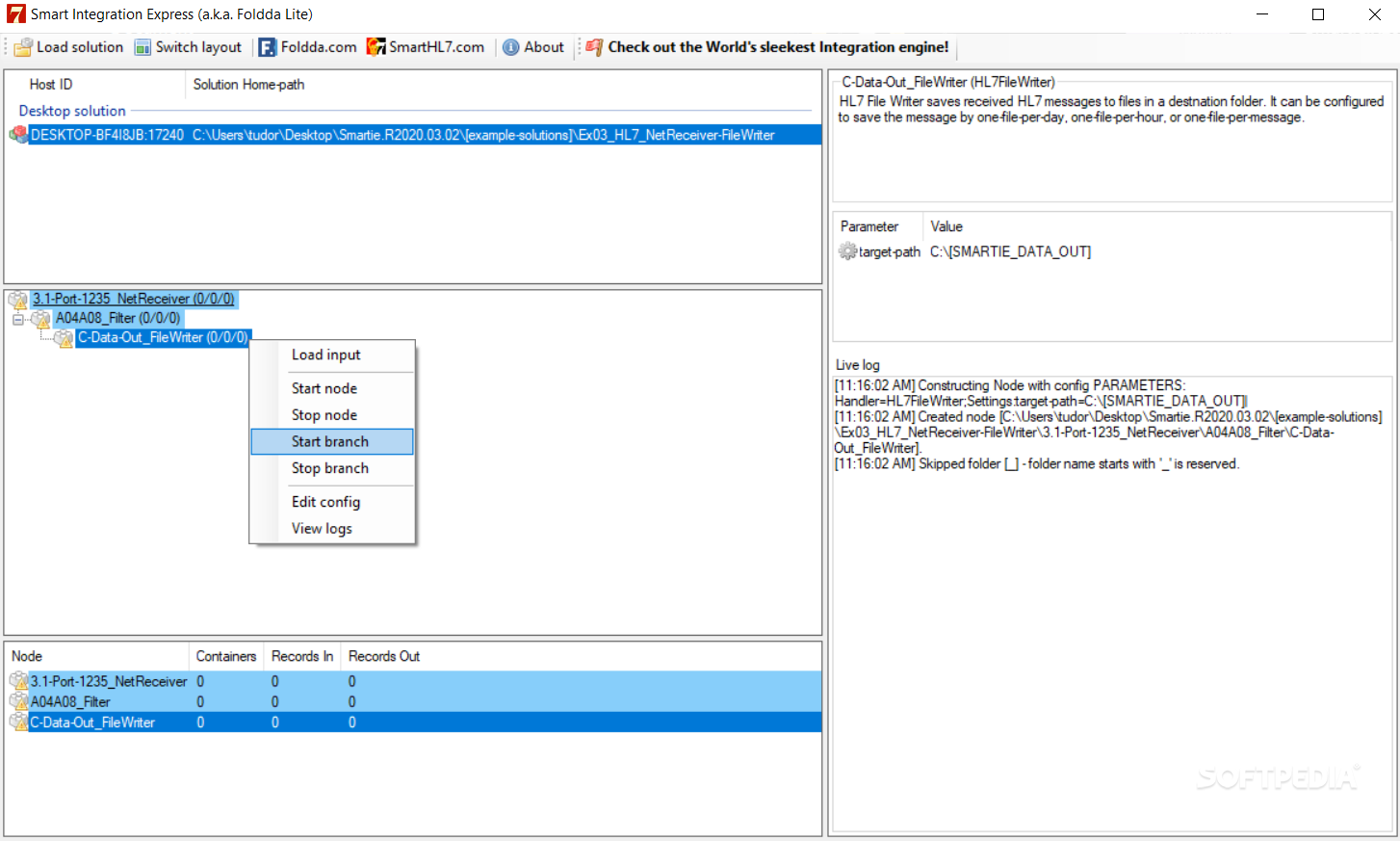Click the Parameter column header

click(x=878, y=226)
